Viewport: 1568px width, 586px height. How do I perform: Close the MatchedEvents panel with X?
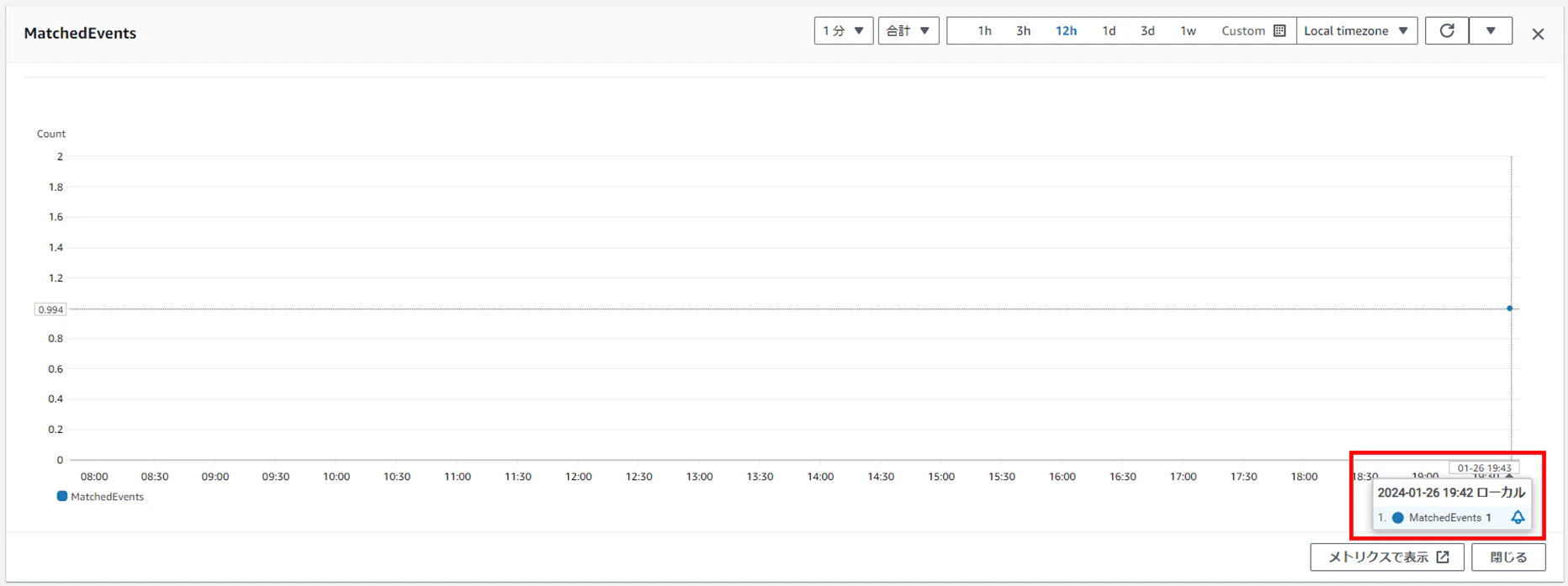[1538, 34]
